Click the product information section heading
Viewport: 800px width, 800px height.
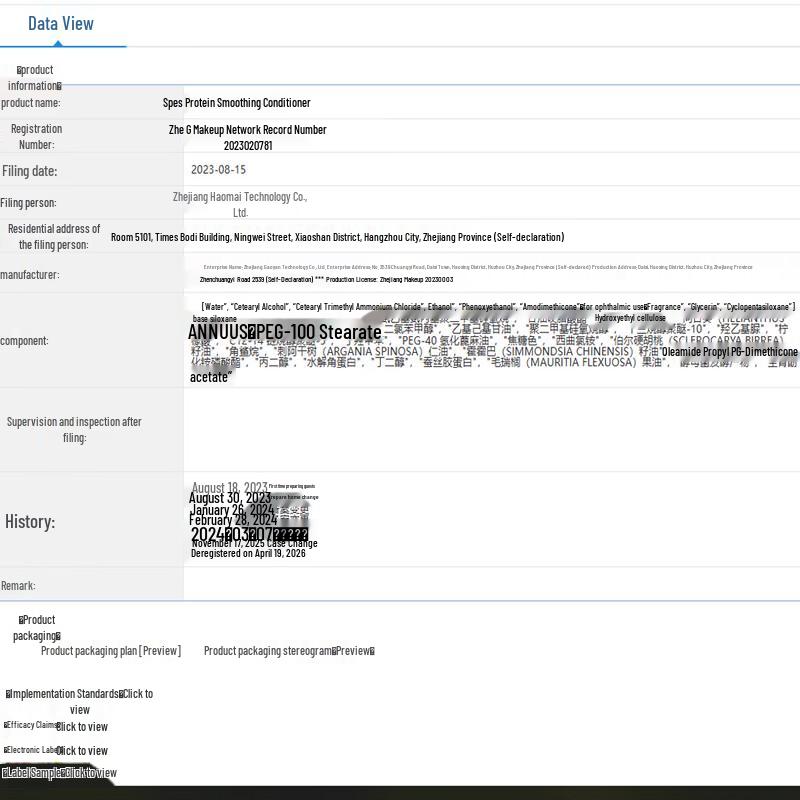pos(34,78)
